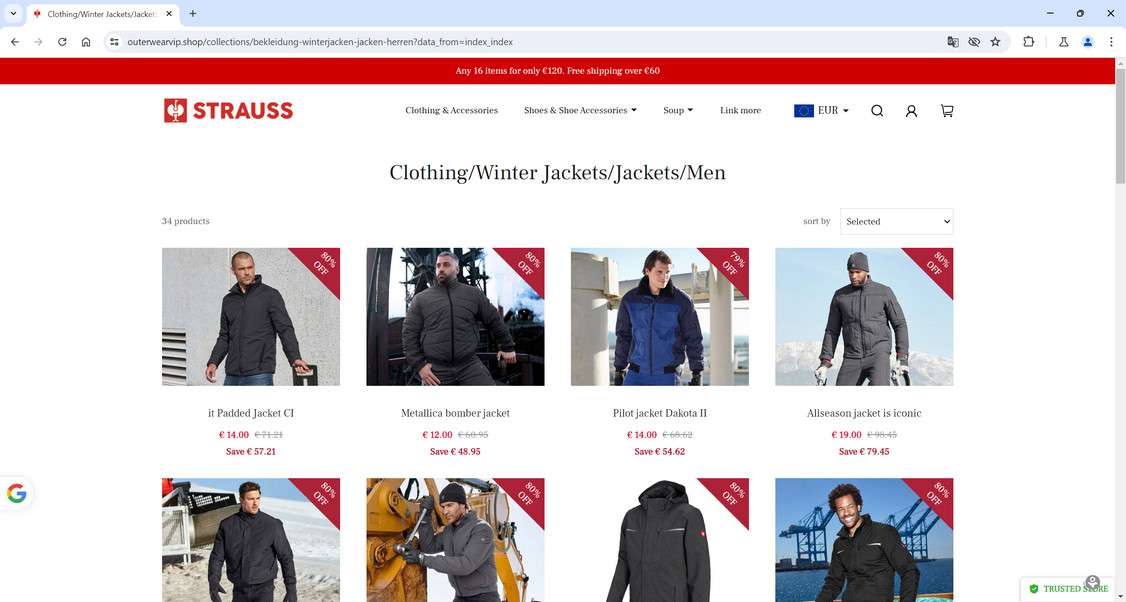
Task: Toggle the crossed-eye tracking protection icon
Action: click(974, 42)
